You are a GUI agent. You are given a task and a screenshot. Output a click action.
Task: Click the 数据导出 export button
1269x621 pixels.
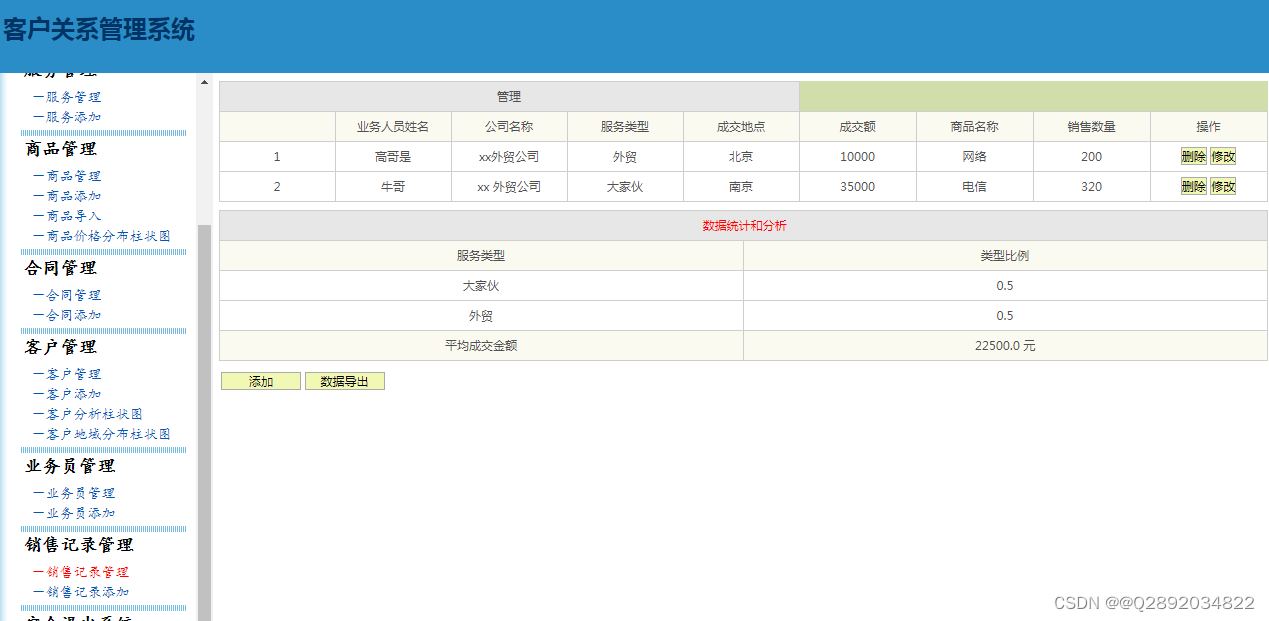pos(345,380)
